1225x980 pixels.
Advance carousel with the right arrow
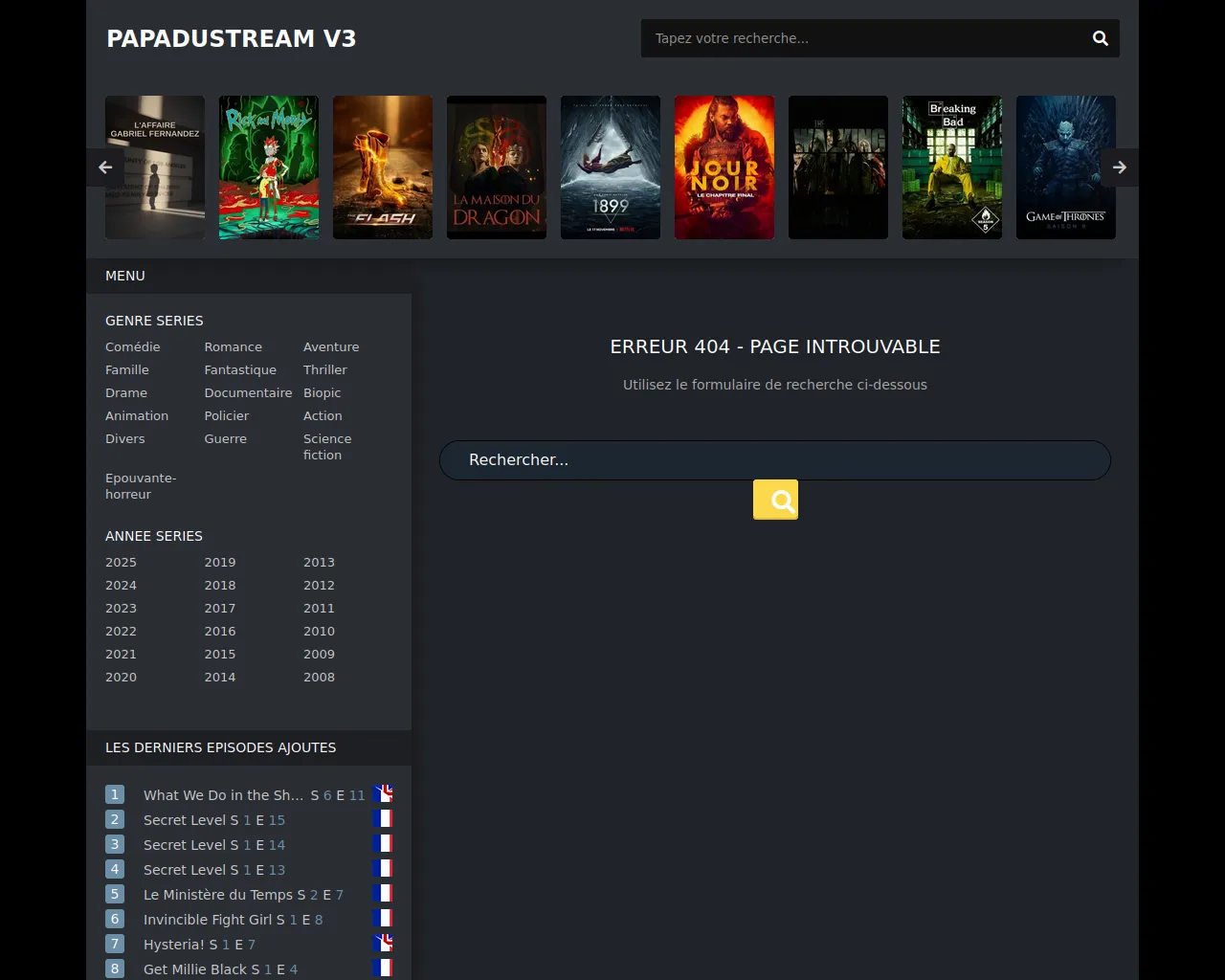(1119, 167)
